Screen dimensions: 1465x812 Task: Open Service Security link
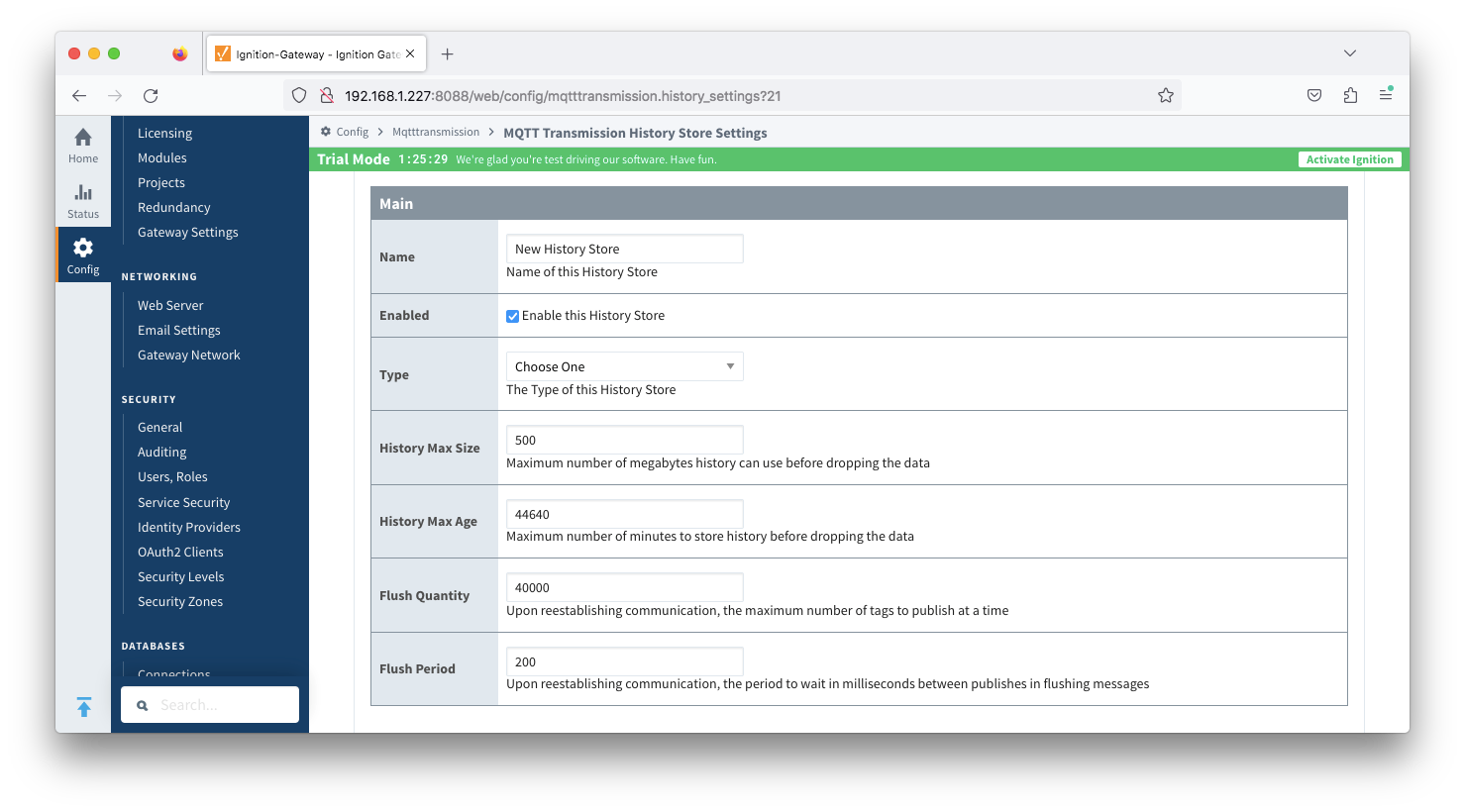click(183, 502)
